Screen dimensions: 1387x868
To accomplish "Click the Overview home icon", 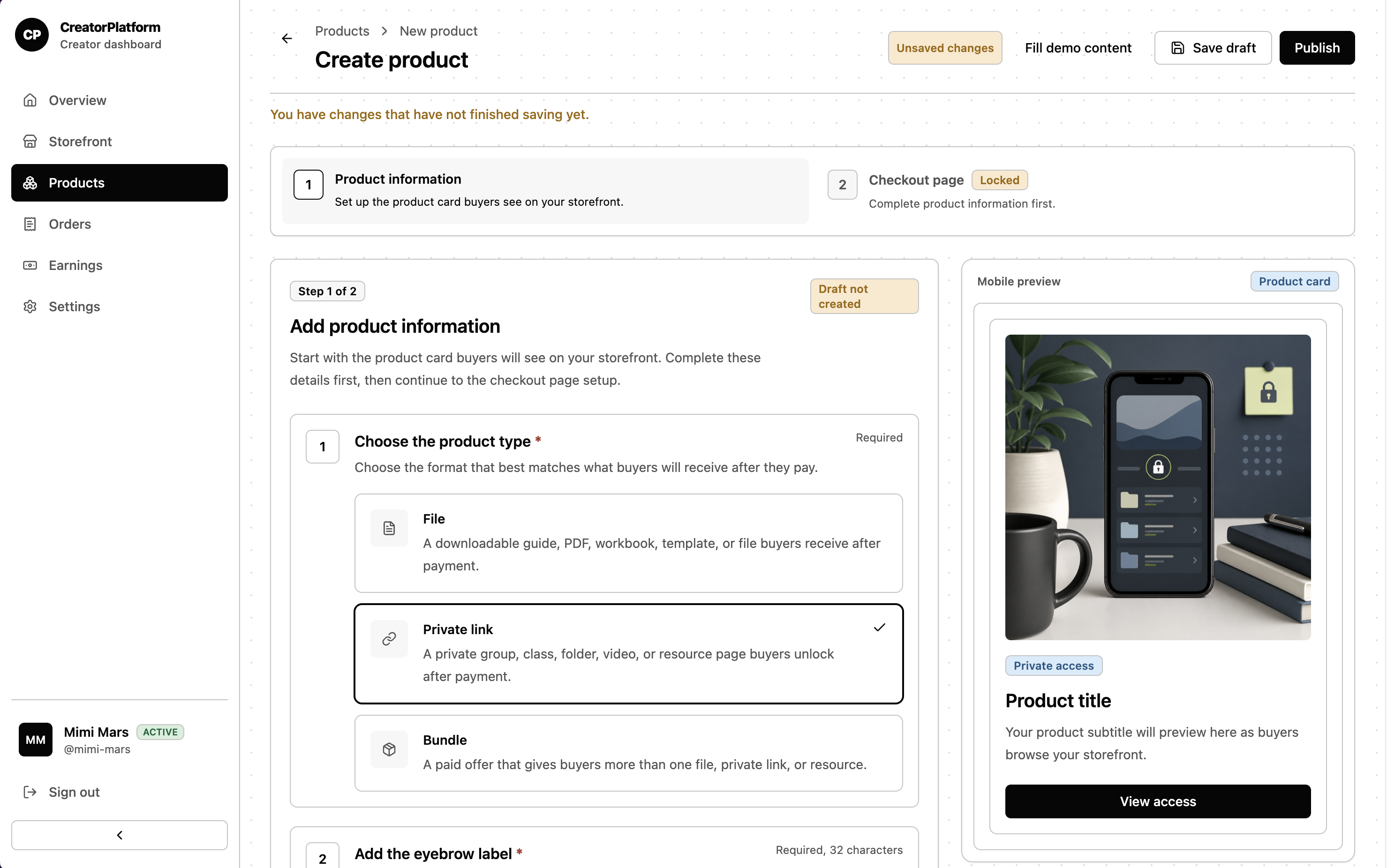I will pos(30,100).
